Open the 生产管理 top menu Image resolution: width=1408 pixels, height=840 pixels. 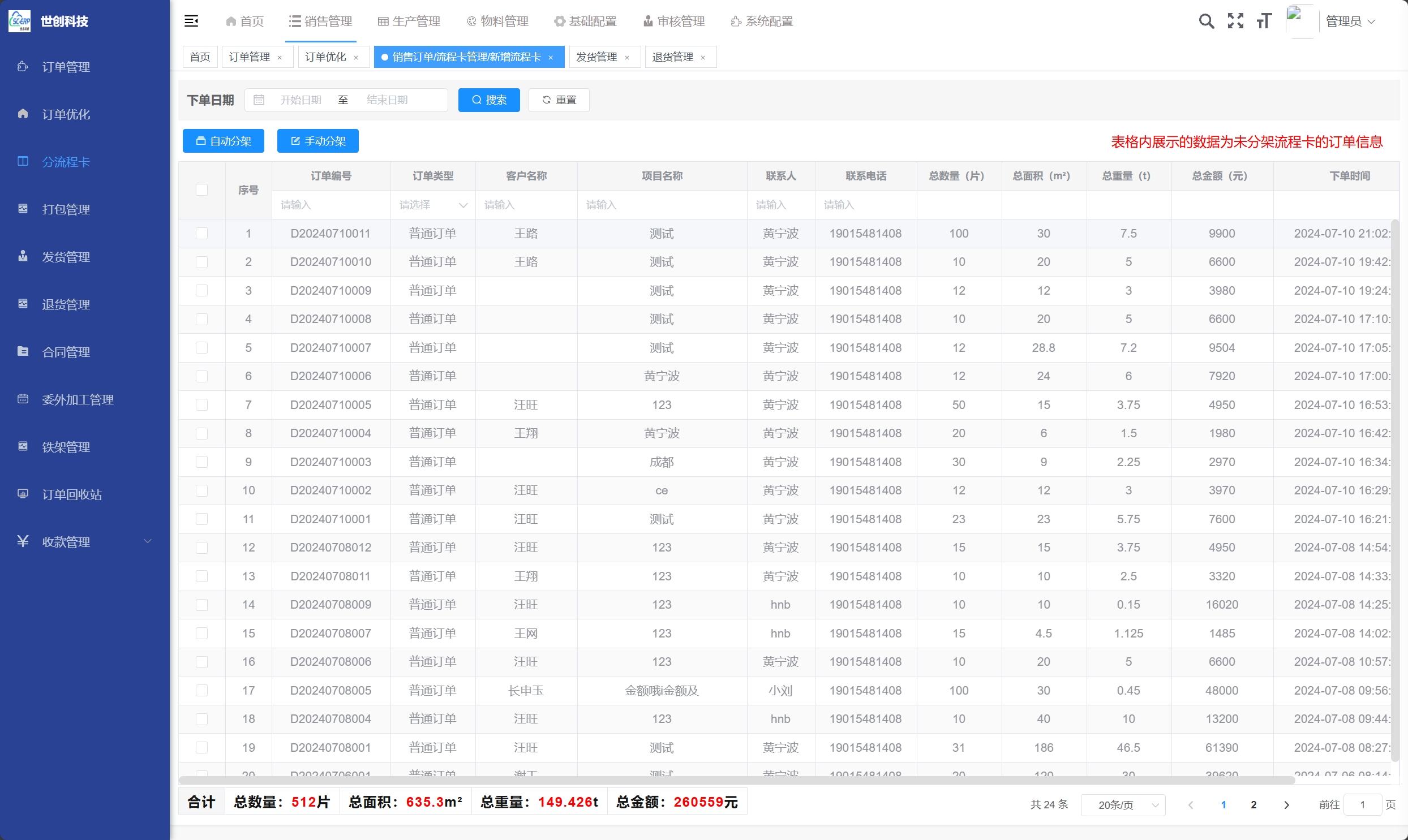pos(409,21)
